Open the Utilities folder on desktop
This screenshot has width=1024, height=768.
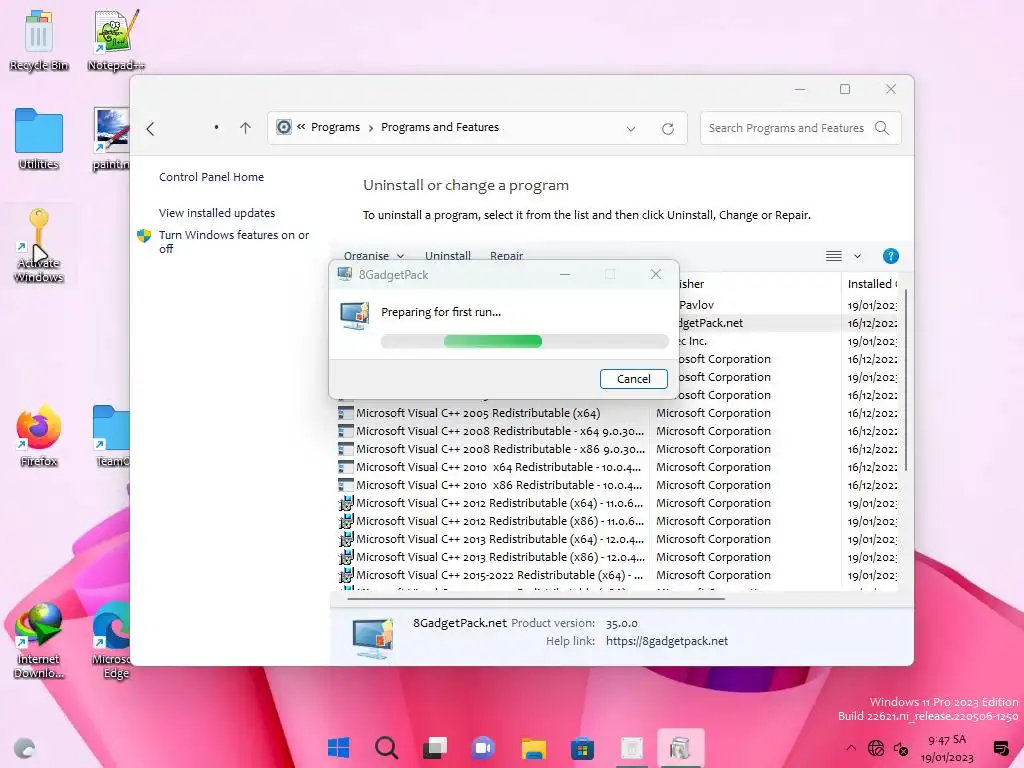(x=39, y=138)
